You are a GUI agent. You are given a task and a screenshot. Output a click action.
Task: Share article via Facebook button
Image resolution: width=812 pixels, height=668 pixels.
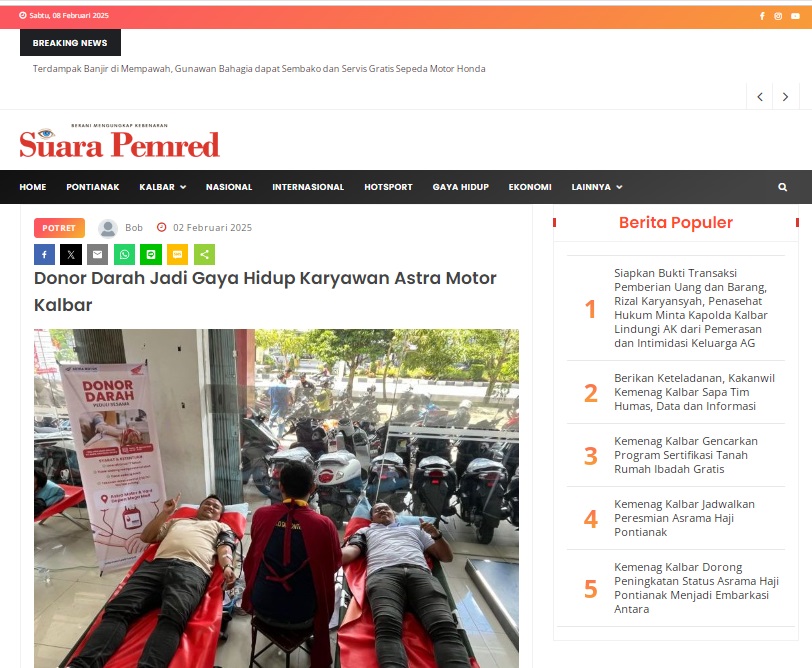[x=45, y=254]
